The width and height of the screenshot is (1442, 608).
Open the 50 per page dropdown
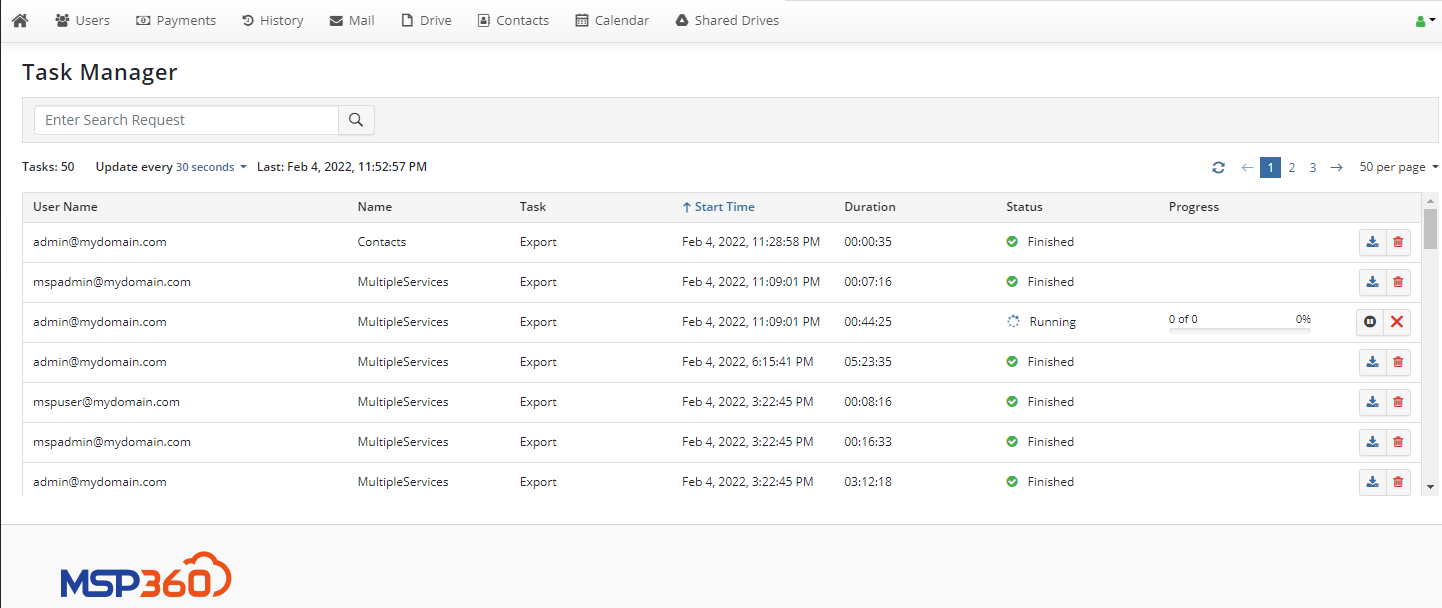[1398, 168]
